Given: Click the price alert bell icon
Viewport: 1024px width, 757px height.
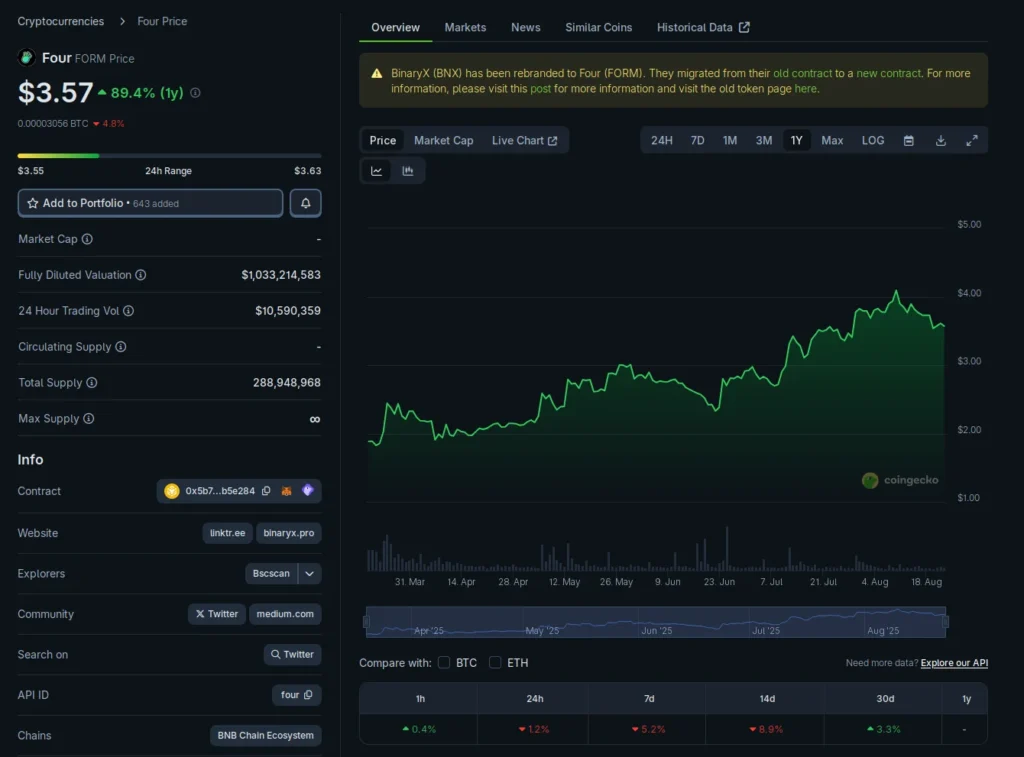Looking at the screenshot, I should 305,203.
